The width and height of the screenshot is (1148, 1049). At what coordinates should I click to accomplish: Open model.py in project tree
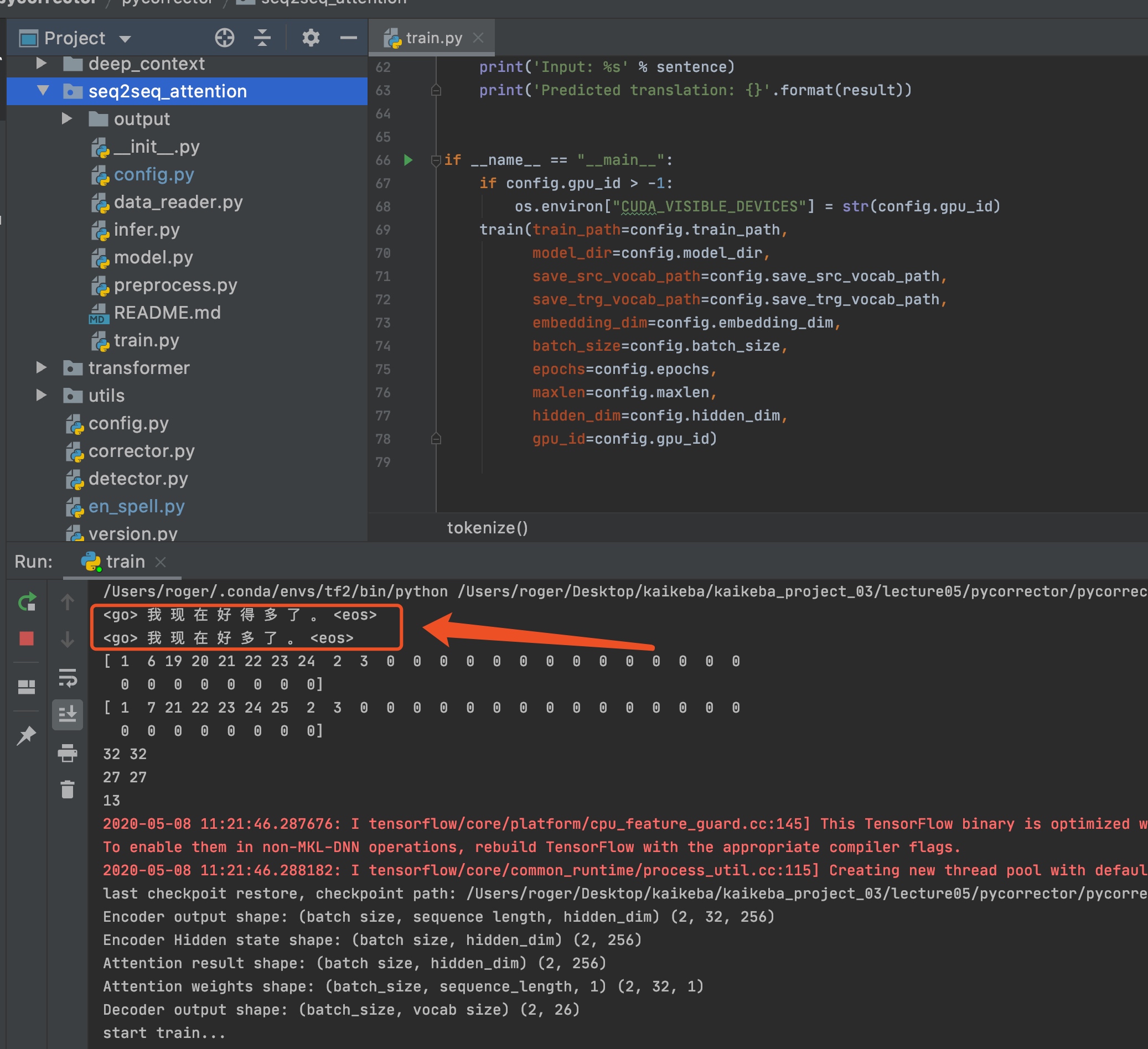[x=153, y=257]
